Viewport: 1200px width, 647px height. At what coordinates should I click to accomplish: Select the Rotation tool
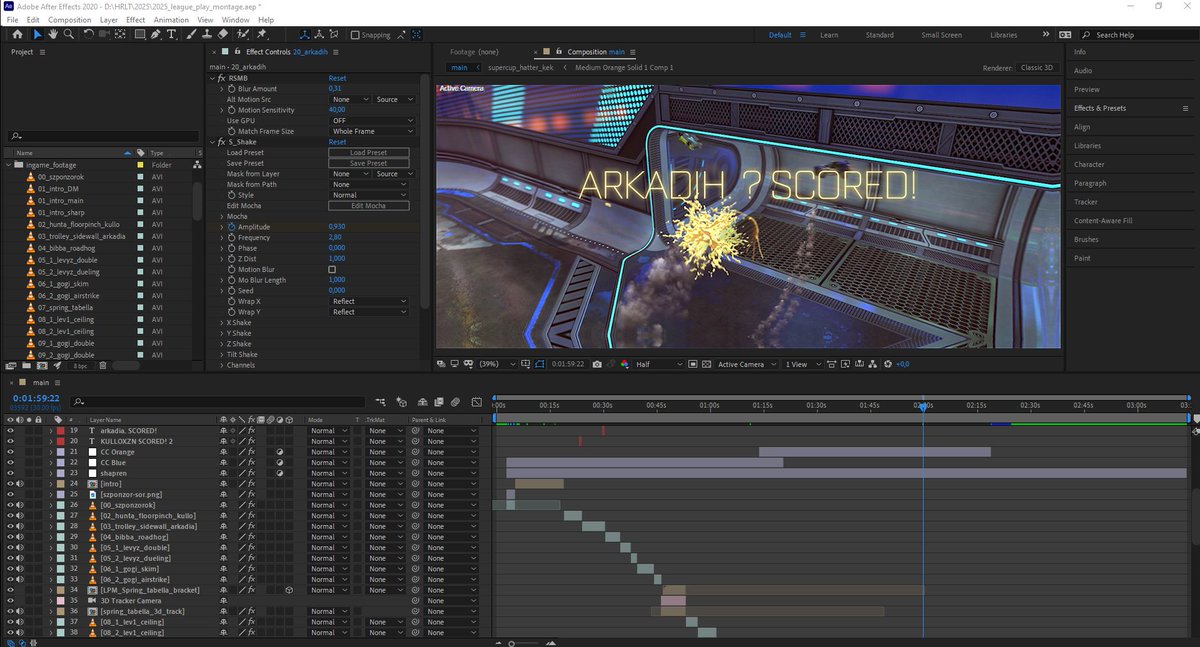[88, 34]
